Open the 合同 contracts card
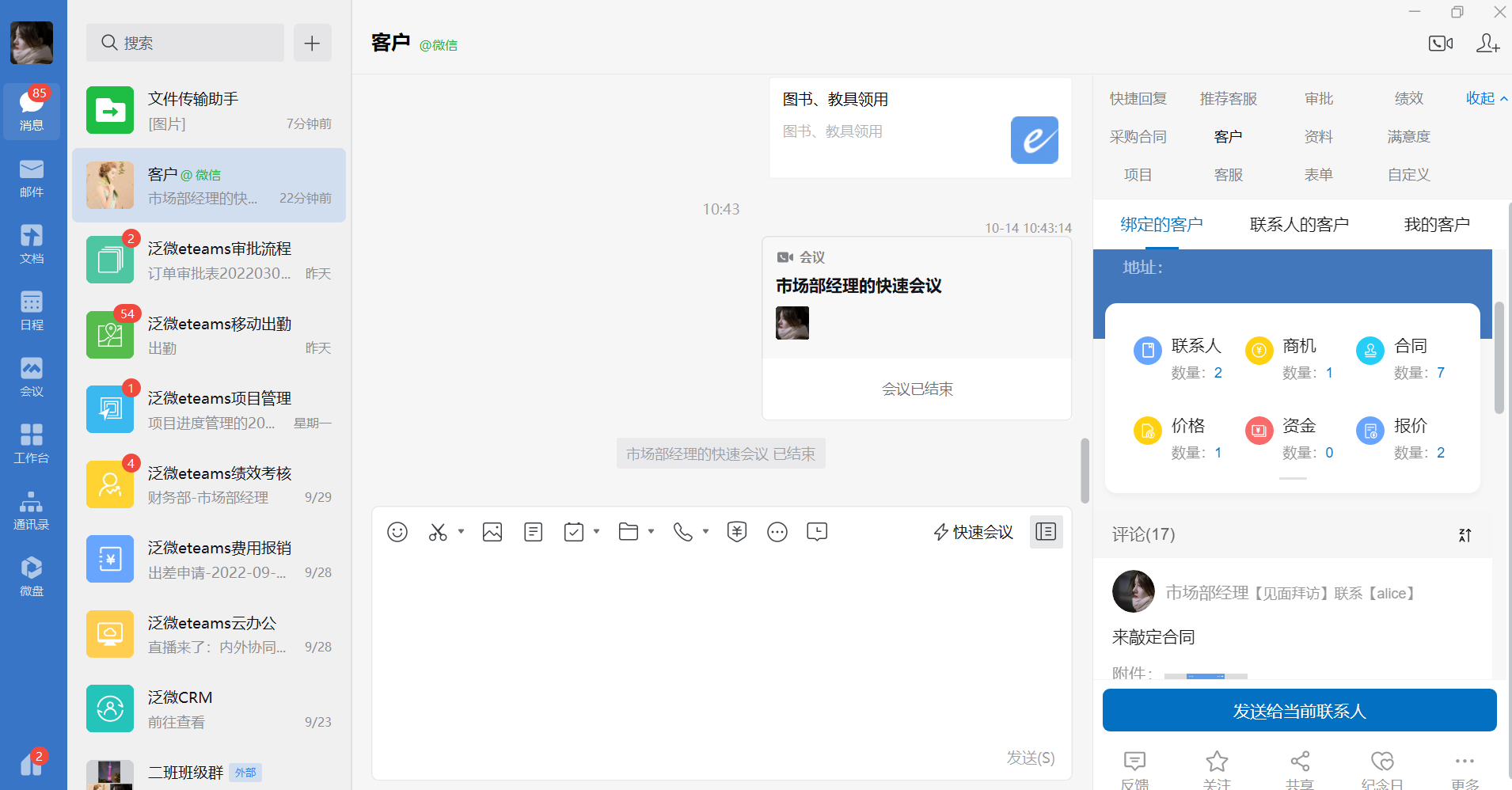Viewport: 1512px width, 790px height. [1401, 358]
